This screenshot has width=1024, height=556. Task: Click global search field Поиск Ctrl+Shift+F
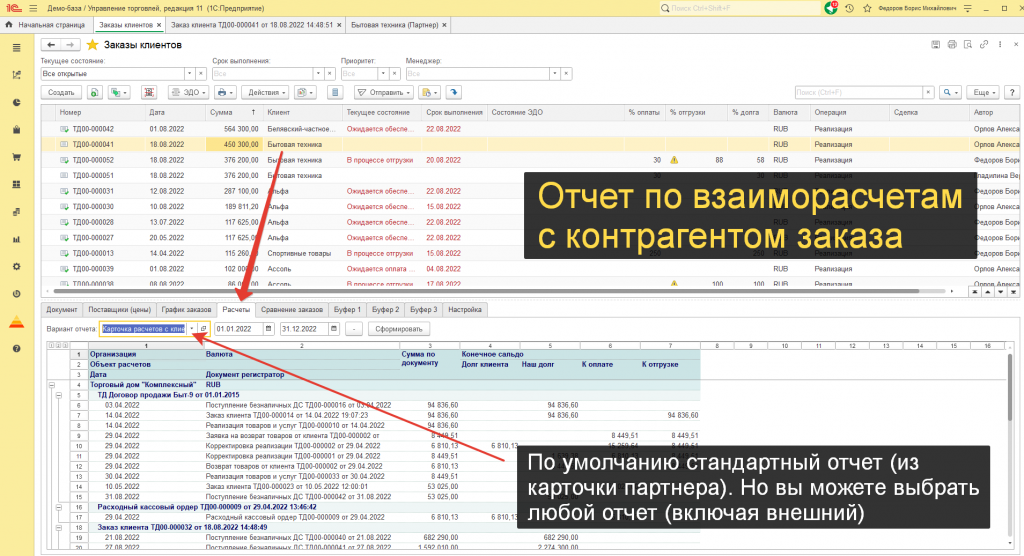coord(740,8)
